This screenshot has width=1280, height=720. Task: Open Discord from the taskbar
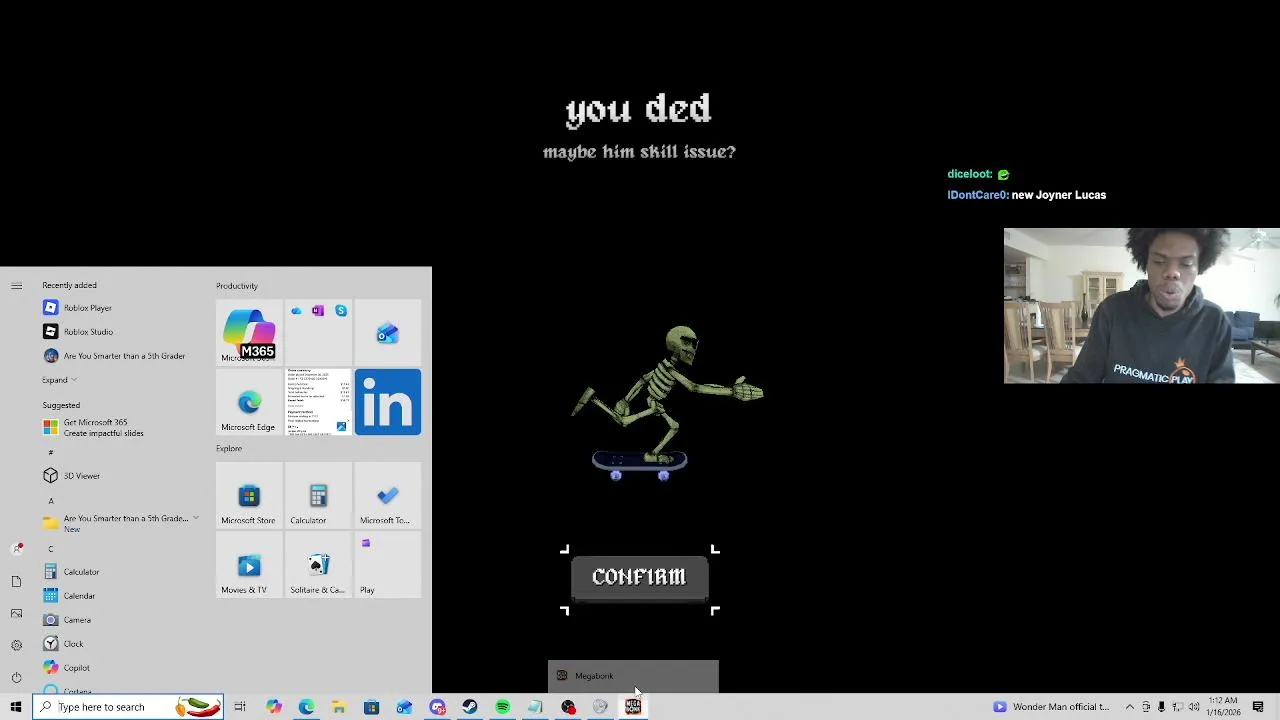437,707
